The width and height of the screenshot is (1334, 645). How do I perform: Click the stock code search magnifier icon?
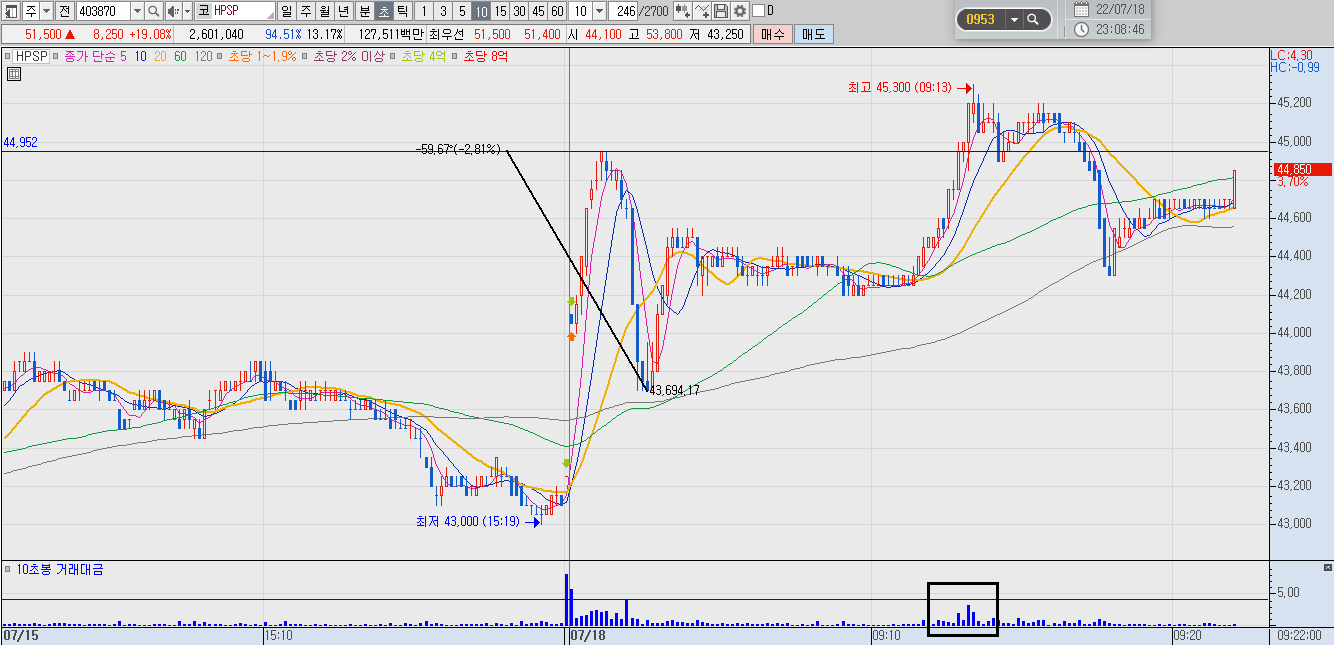(153, 11)
